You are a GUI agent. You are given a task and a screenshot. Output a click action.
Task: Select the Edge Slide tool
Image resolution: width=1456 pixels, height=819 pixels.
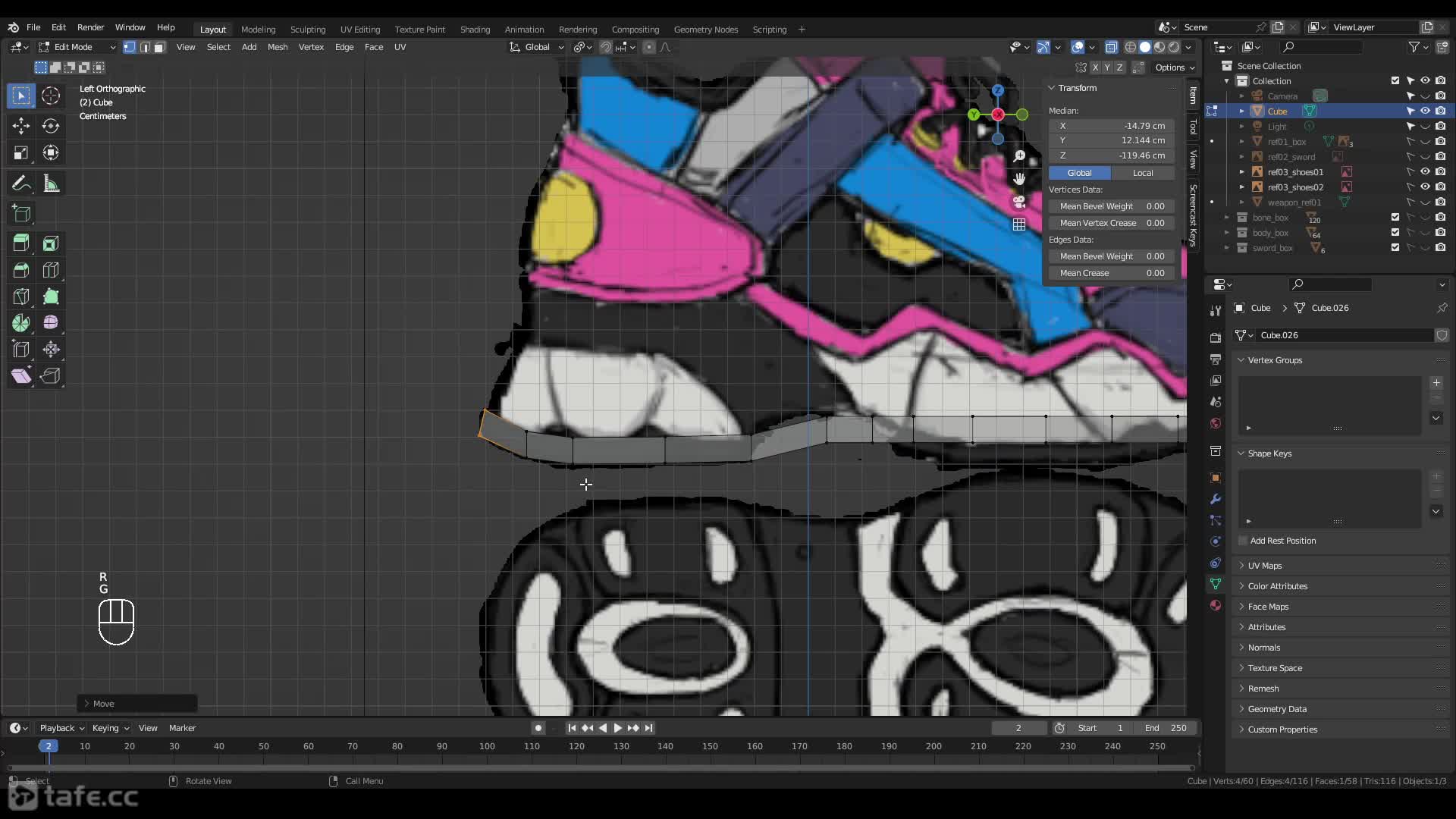point(21,350)
